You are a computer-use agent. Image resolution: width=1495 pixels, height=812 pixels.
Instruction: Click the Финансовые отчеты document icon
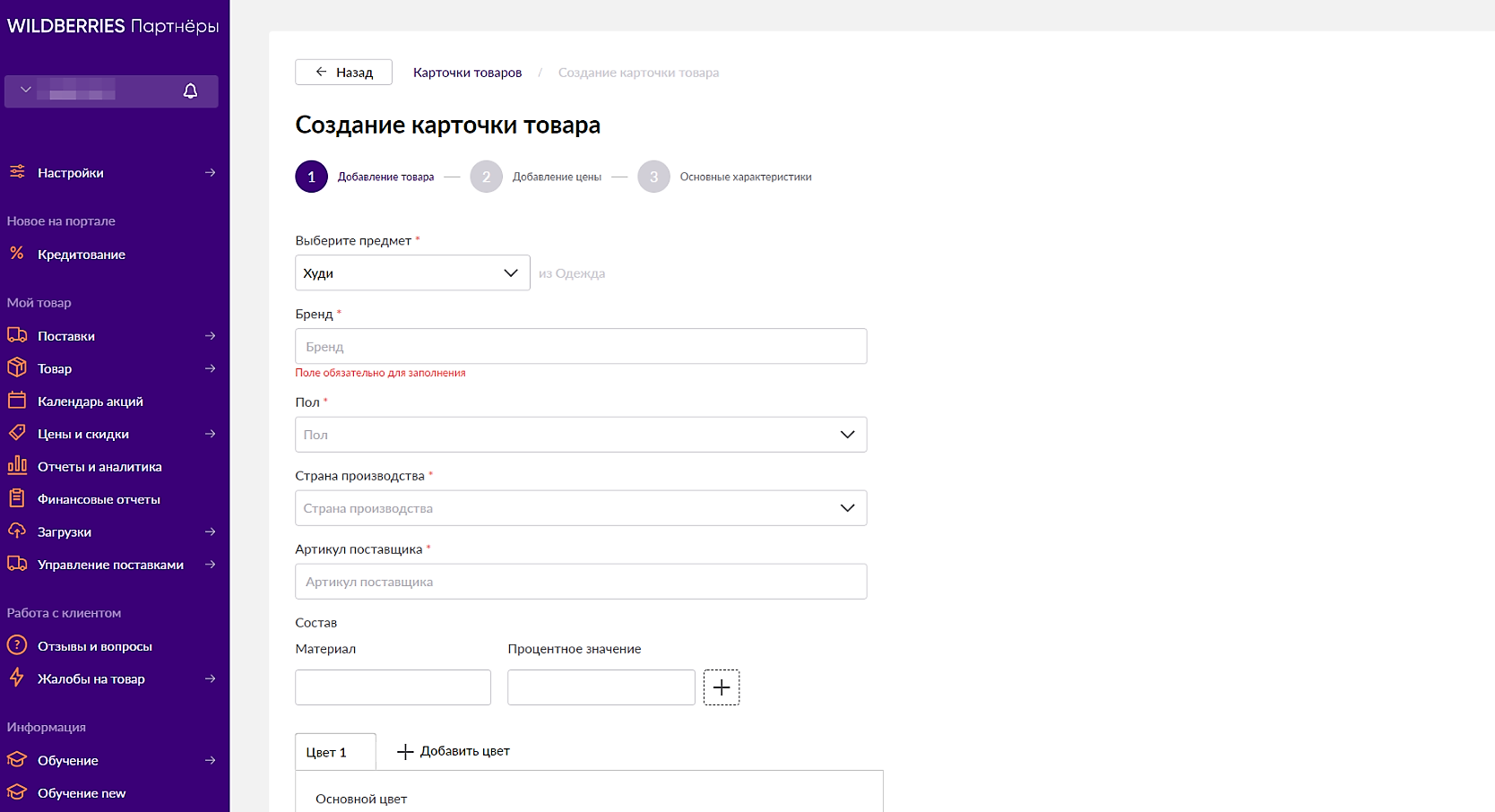pos(17,498)
